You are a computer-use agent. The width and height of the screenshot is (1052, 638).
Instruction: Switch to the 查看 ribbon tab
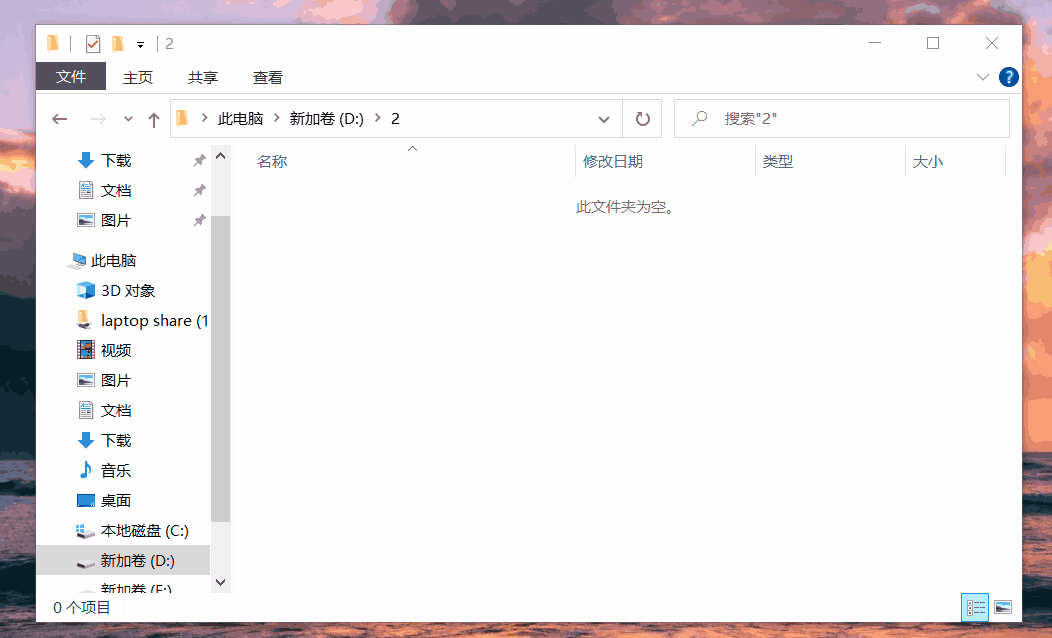coord(268,77)
